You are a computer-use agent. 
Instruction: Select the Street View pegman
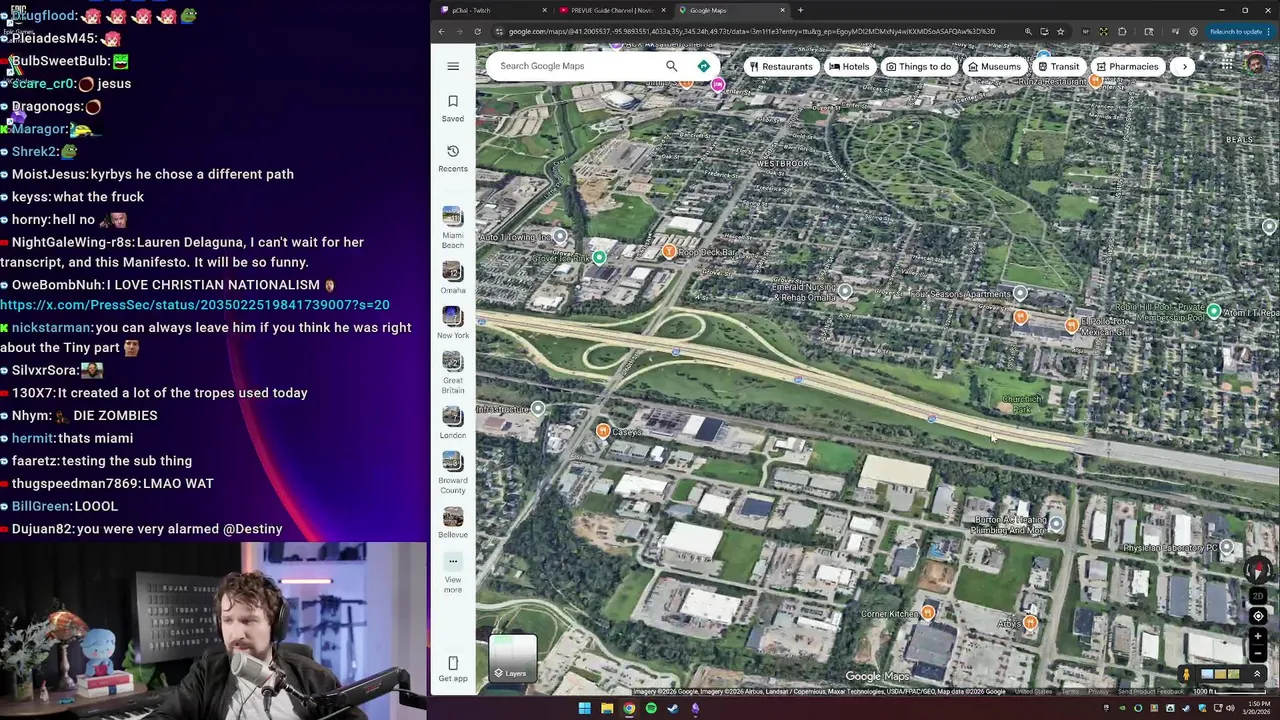pyautogui.click(x=1187, y=675)
